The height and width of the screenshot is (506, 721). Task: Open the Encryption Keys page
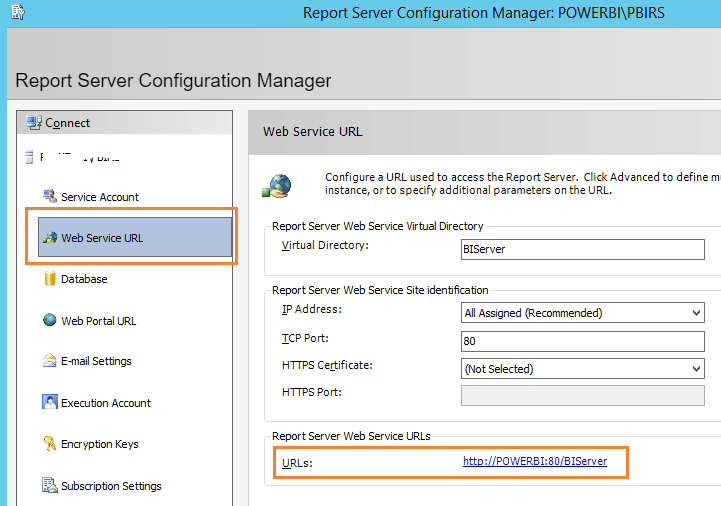click(100, 444)
